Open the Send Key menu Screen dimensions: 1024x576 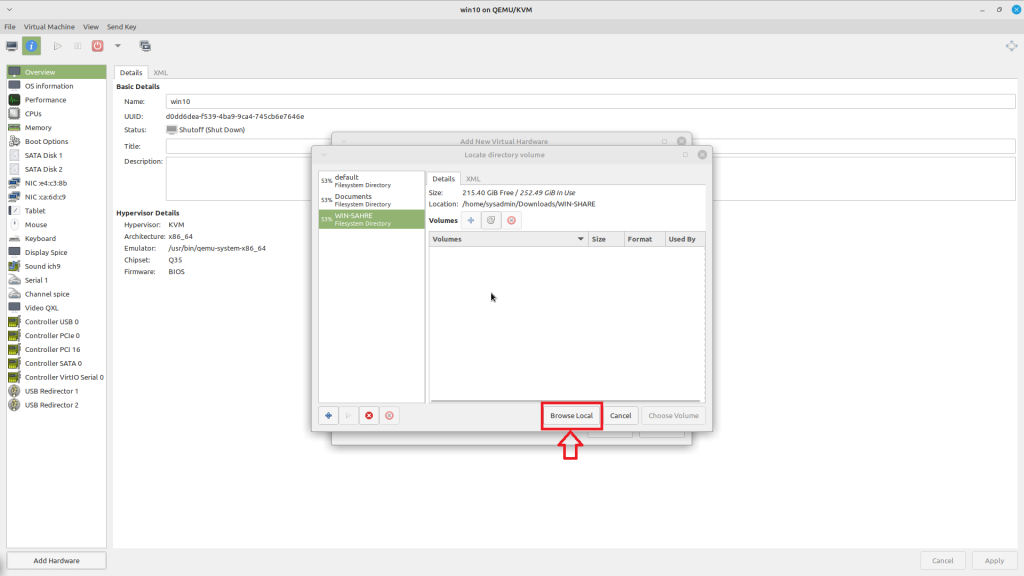coord(121,27)
